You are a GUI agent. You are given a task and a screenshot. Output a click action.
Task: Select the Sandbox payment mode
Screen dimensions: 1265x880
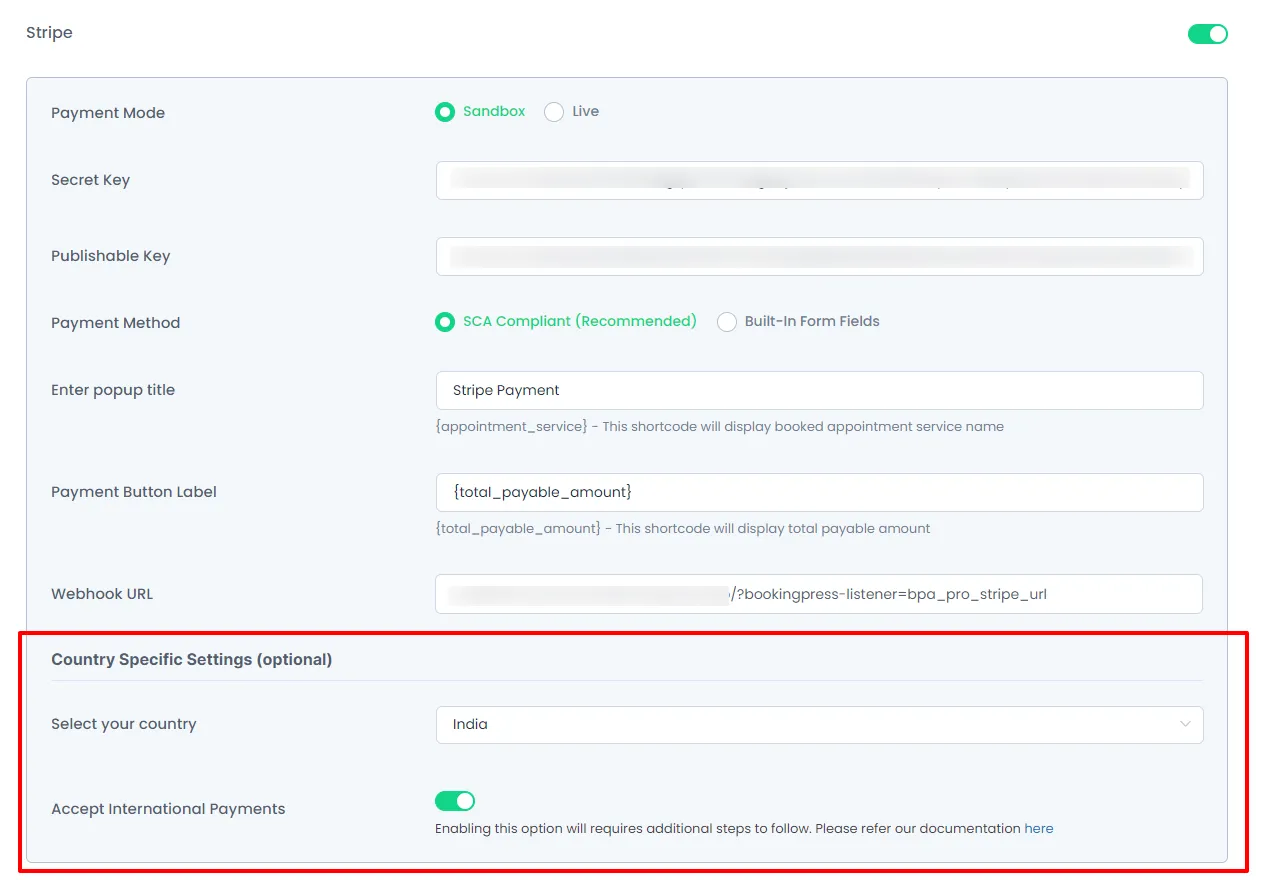click(445, 112)
